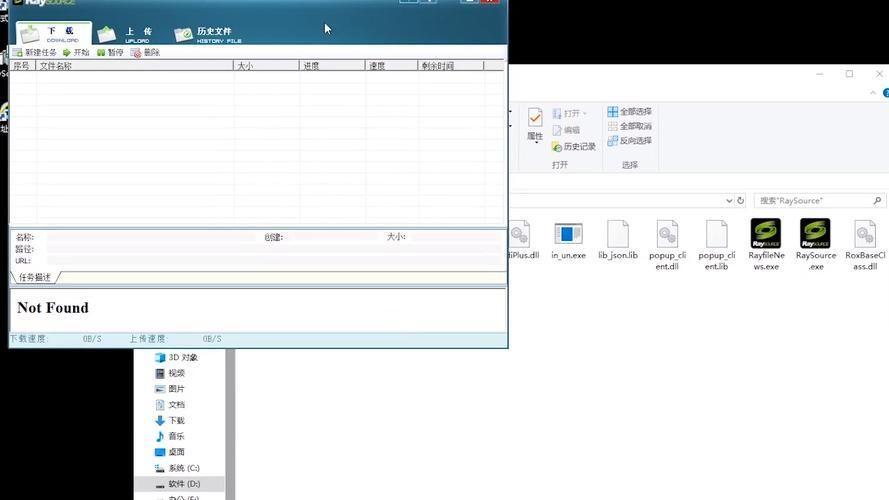Sort by 文件名称 column header
Viewport: 889px width, 500px height.
pos(134,66)
